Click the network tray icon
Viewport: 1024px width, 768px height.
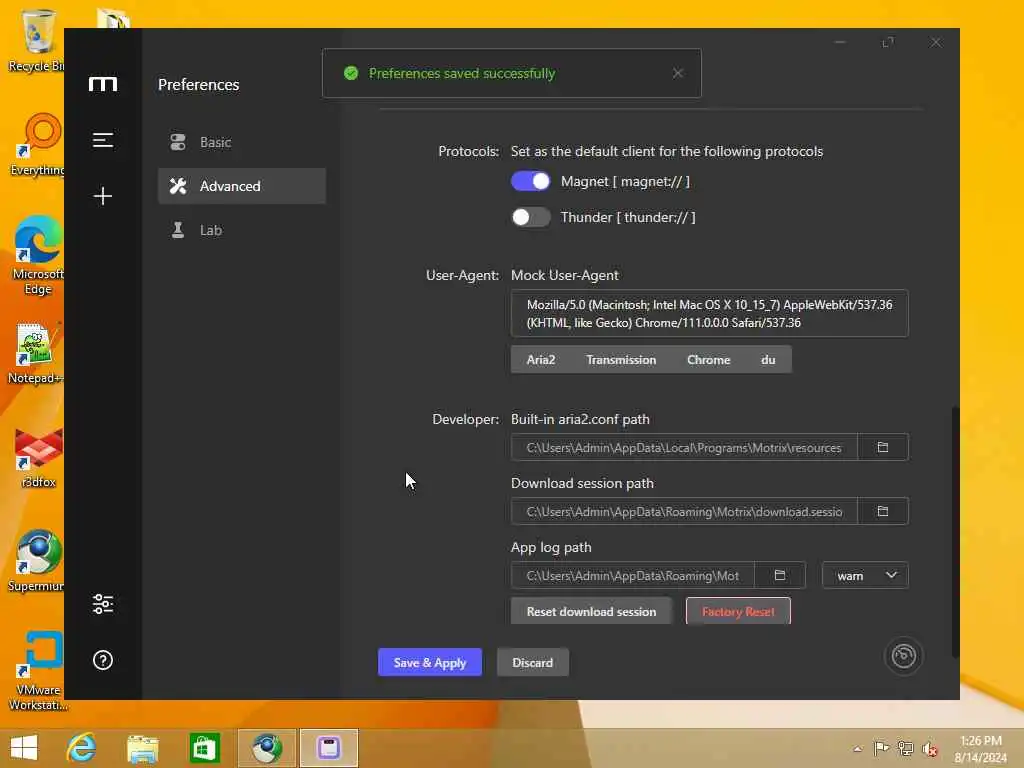(x=905, y=749)
